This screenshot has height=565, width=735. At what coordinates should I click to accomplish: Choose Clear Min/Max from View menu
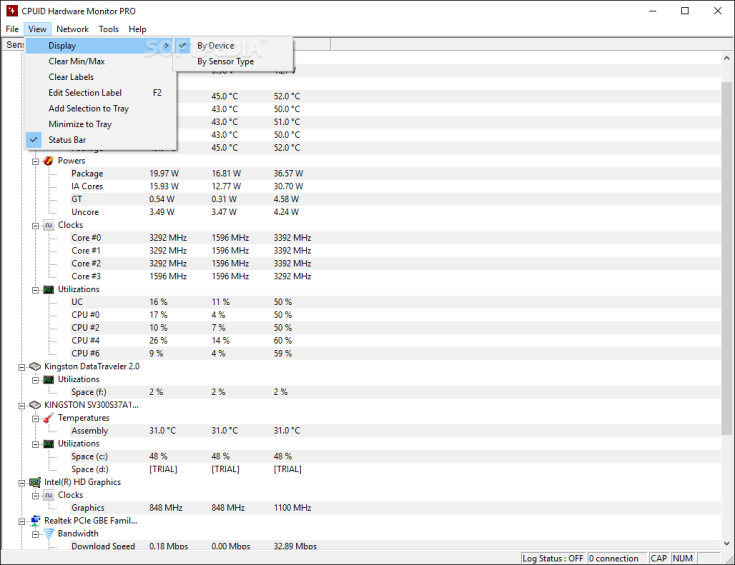coord(76,62)
